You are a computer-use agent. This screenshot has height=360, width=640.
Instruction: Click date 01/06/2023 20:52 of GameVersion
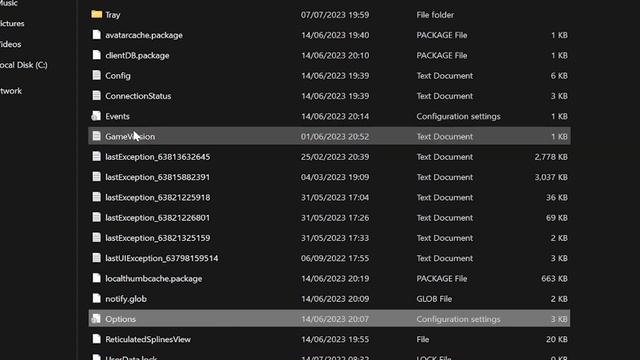tap(335, 137)
